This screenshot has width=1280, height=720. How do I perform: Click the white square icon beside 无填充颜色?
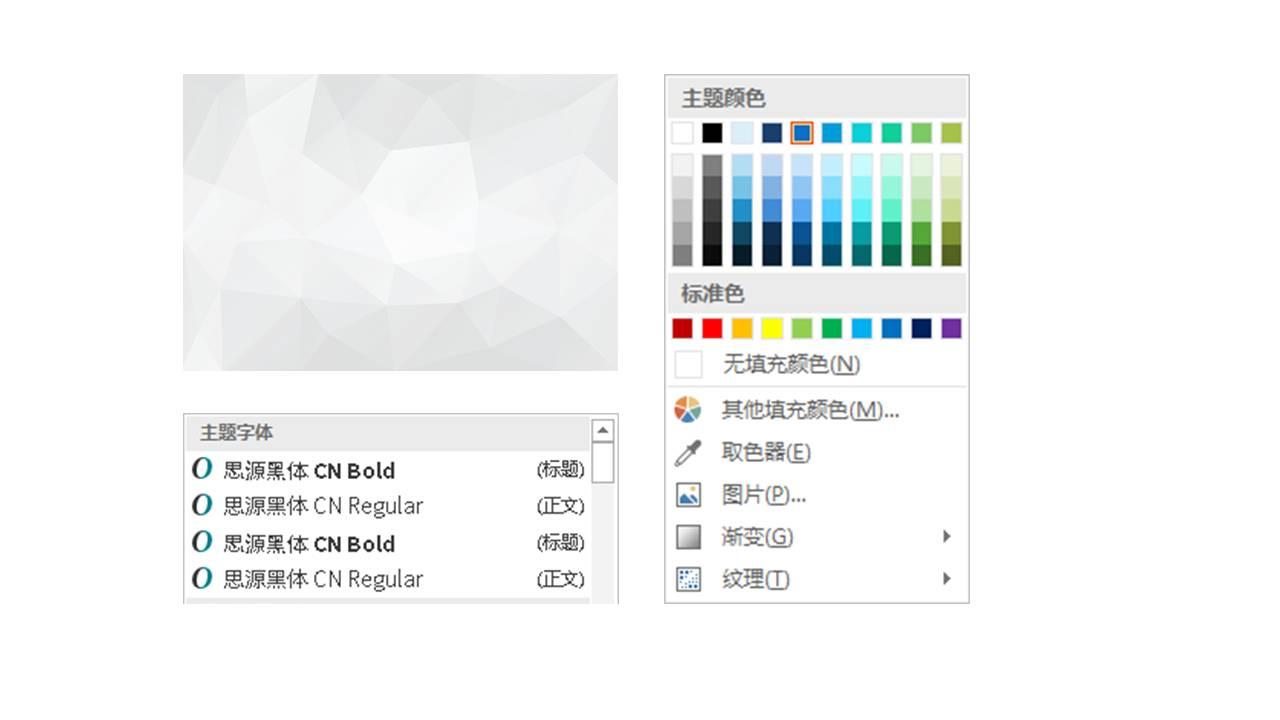(x=689, y=366)
